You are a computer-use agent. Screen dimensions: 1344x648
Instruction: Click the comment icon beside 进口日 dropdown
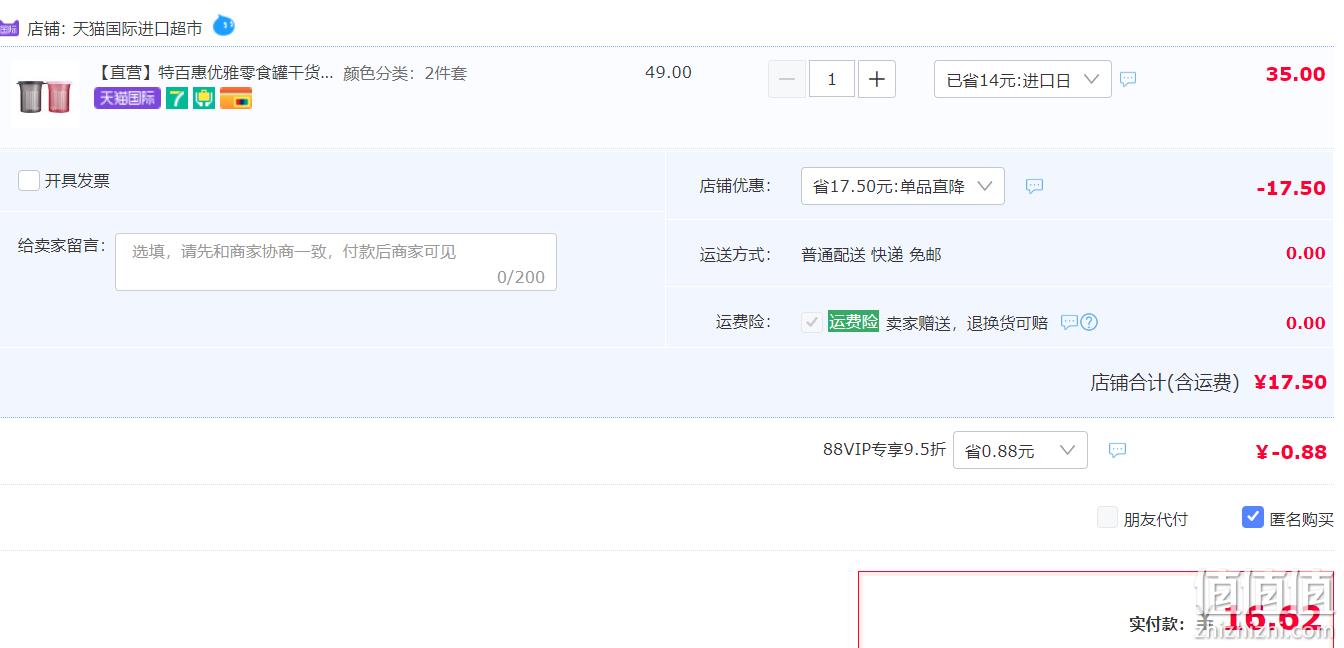pyautogui.click(x=1128, y=79)
